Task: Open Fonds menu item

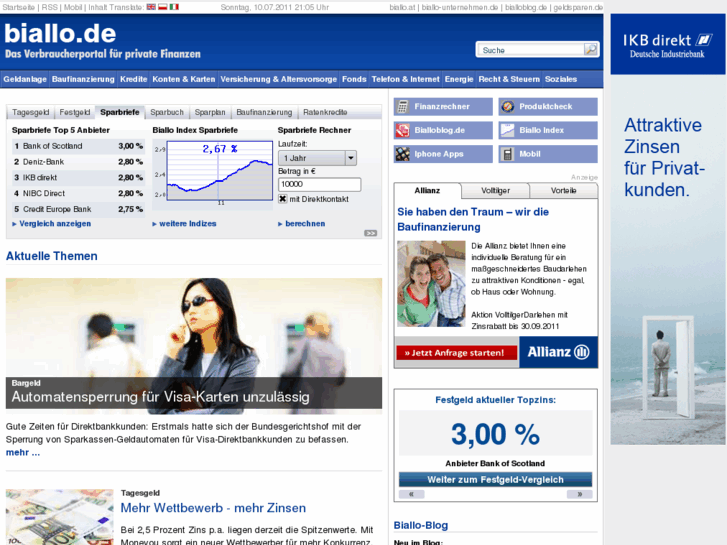Action: click(354, 79)
